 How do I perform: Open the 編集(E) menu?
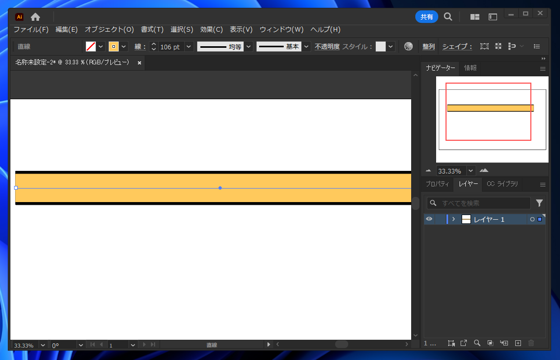[x=66, y=30]
